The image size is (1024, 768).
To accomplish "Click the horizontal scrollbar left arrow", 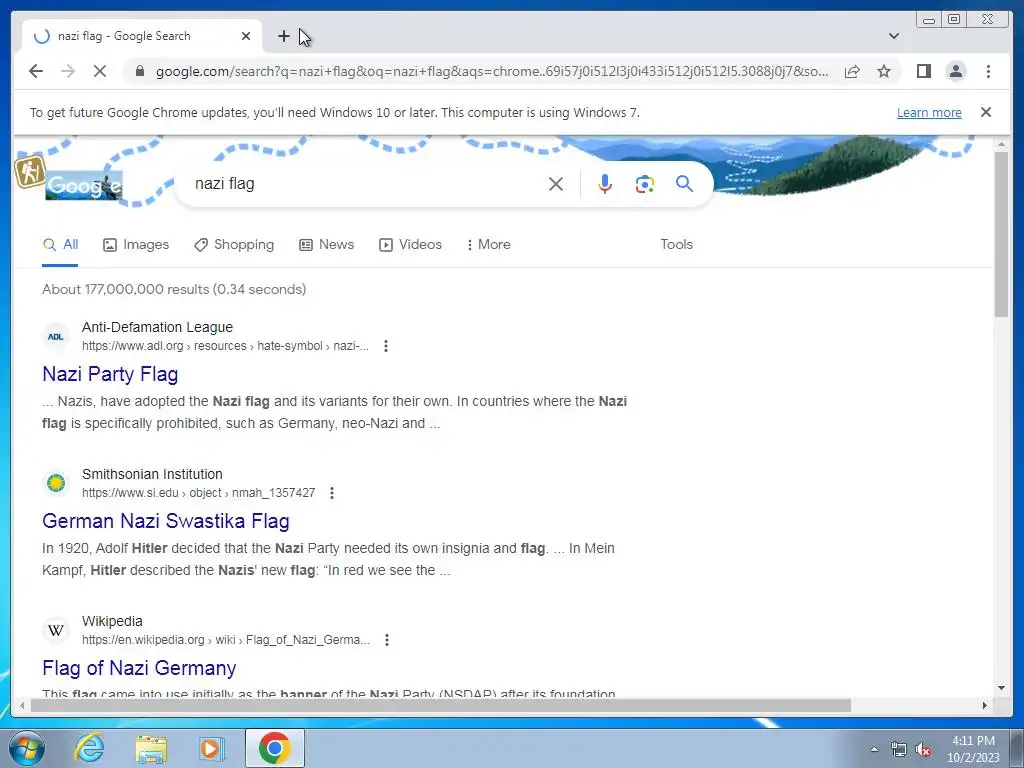I will 22,705.
